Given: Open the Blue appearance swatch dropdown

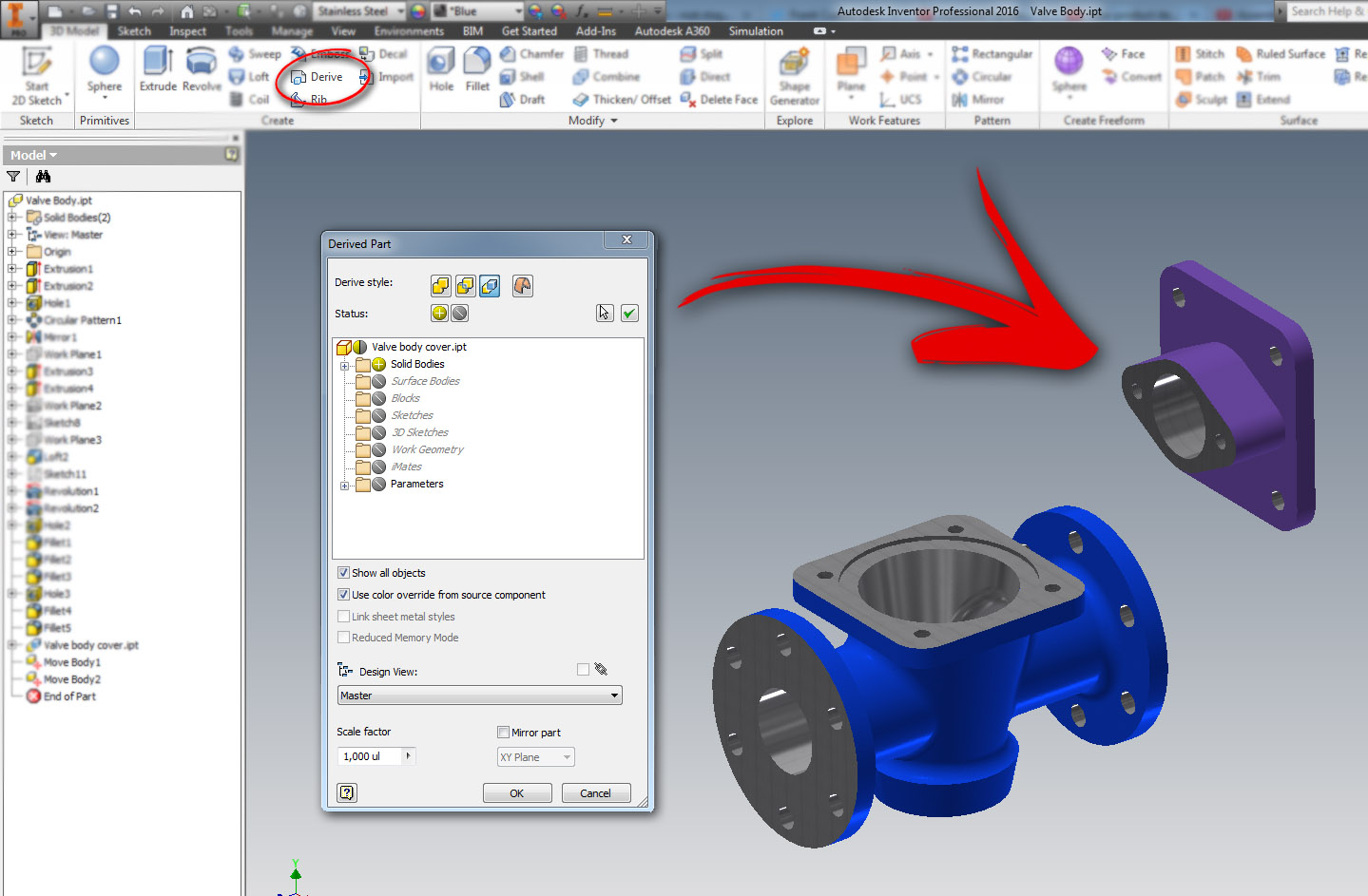Looking at the screenshot, I should coord(519,10).
